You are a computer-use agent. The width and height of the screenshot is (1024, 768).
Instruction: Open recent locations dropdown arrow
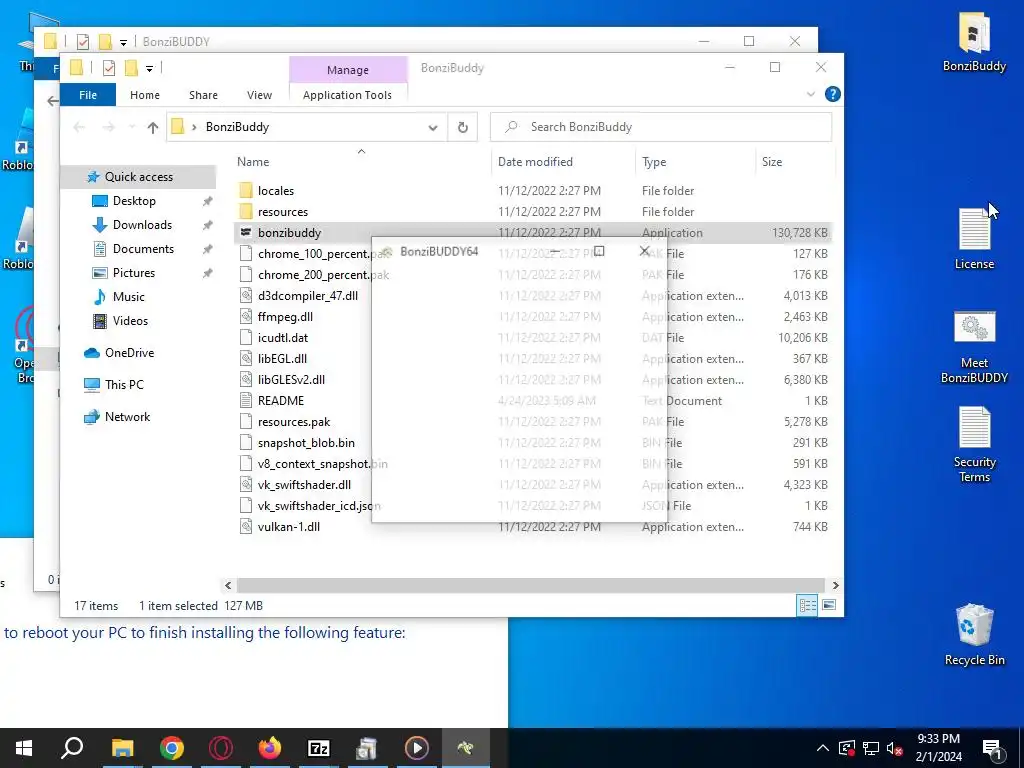132,127
